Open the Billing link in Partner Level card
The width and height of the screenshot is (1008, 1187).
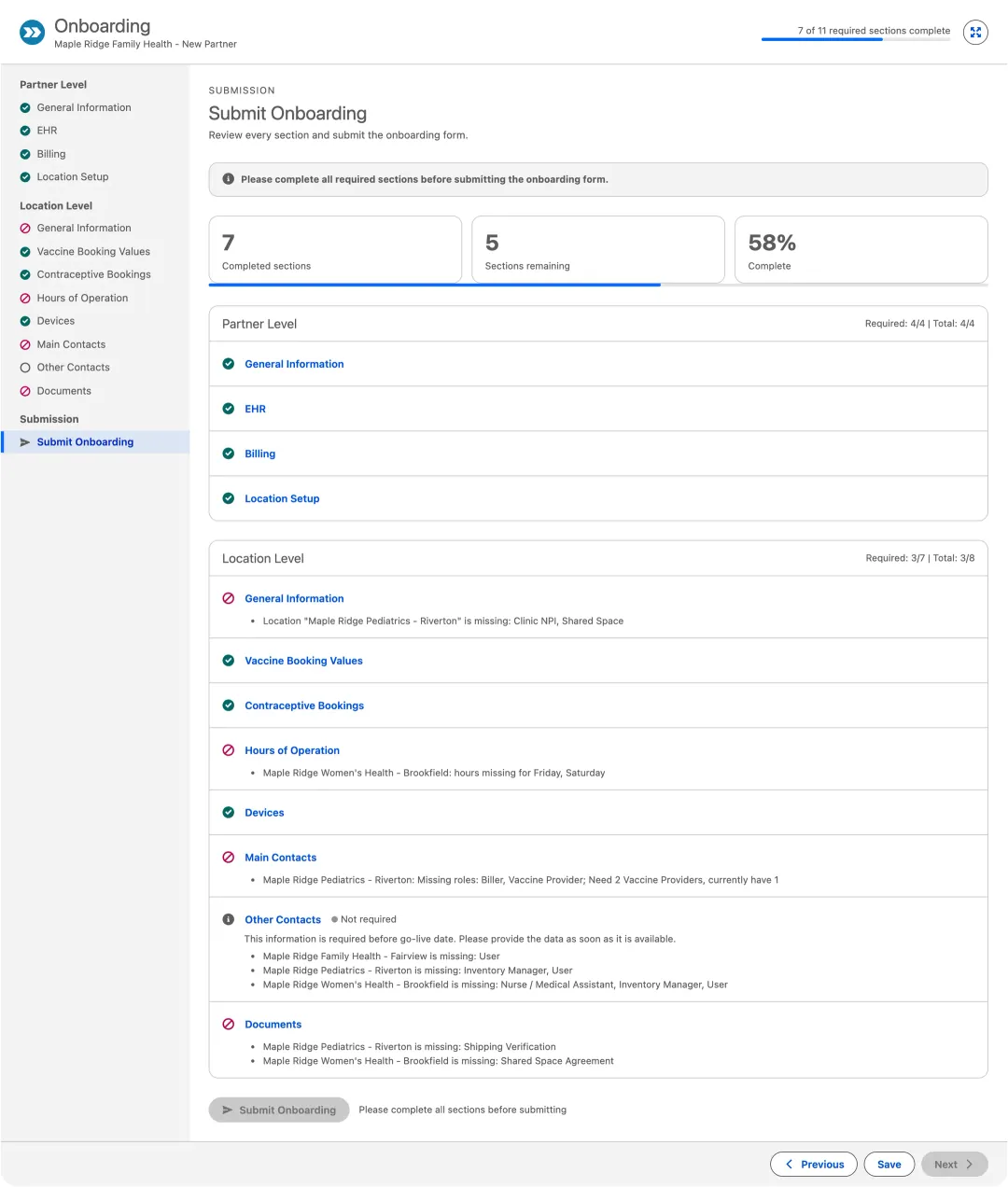point(259,454)
